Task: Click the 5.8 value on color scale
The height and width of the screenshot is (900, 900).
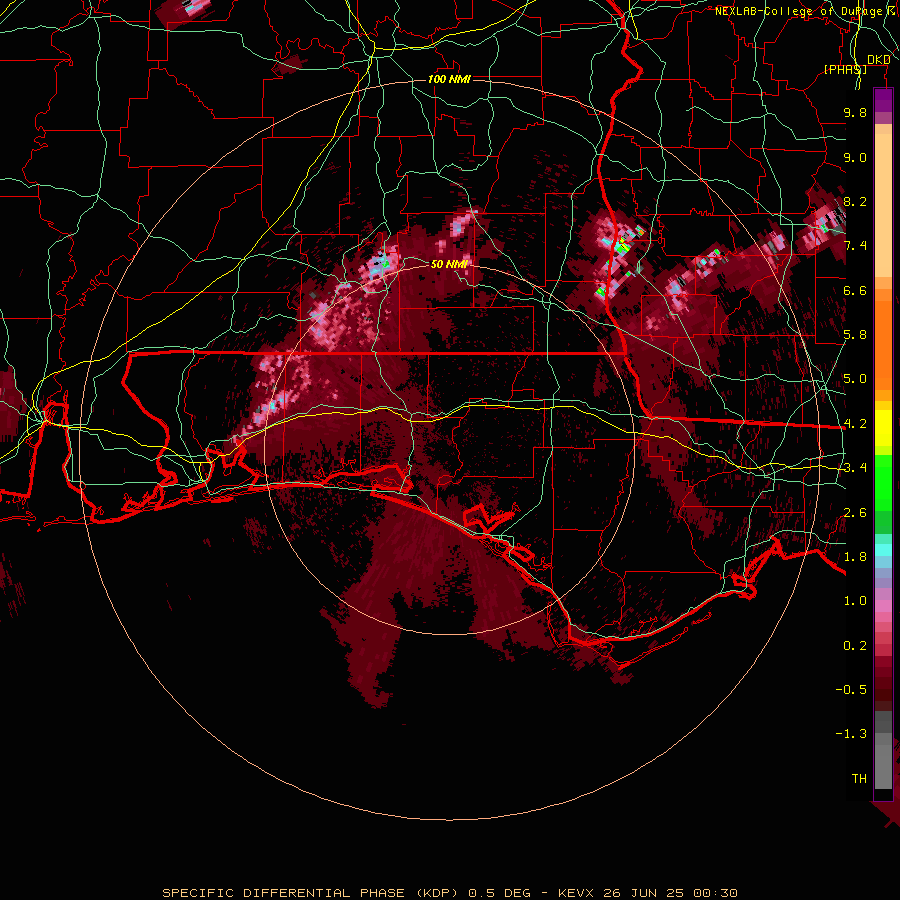Action: (x=855, y=335)
